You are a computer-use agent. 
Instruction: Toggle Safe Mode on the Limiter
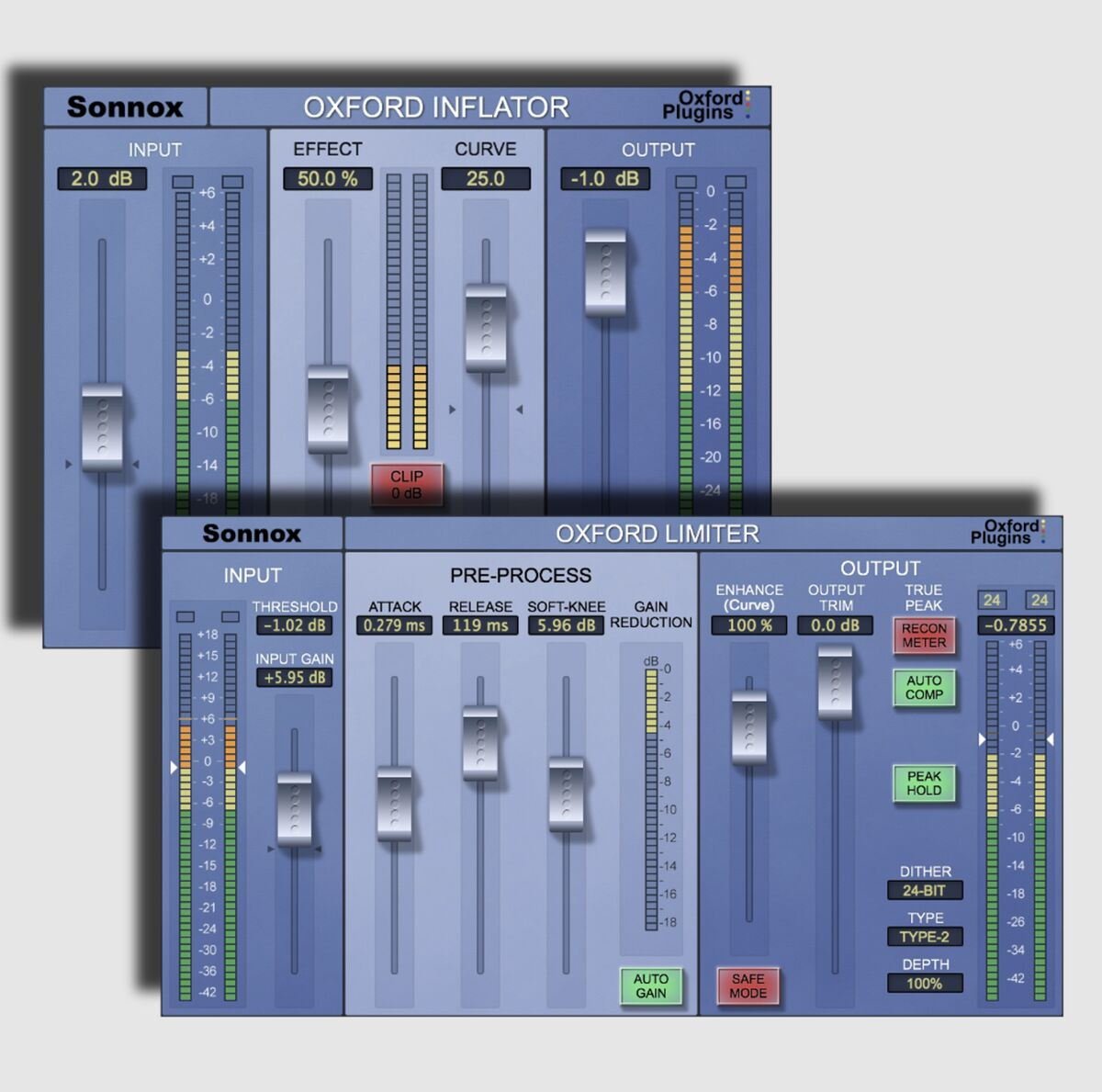(748, 985)
